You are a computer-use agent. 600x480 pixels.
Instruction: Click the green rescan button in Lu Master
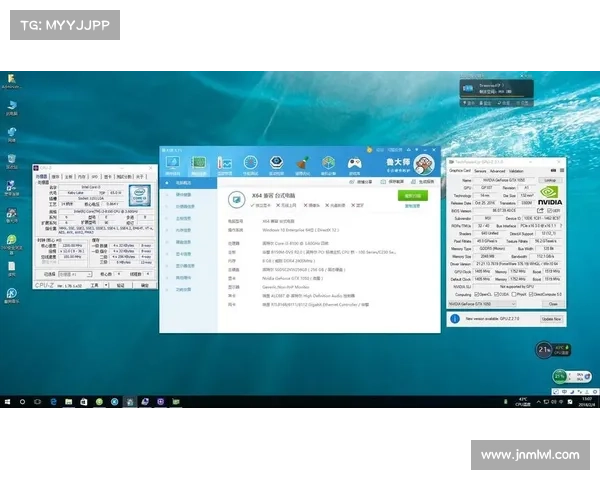(411, 196)
